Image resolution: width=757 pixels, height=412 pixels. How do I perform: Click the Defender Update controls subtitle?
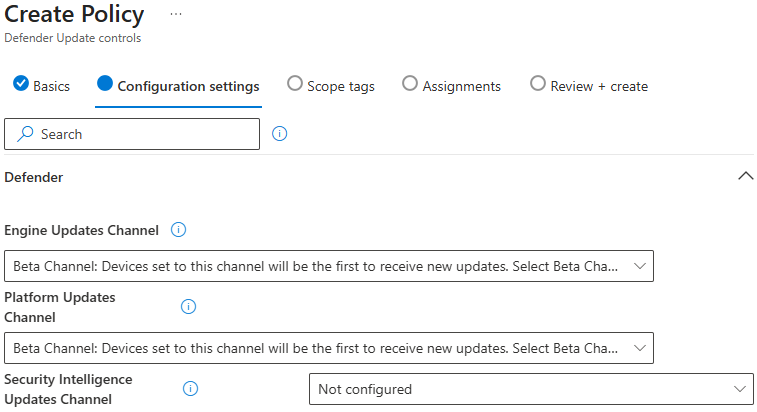point(73,38)
